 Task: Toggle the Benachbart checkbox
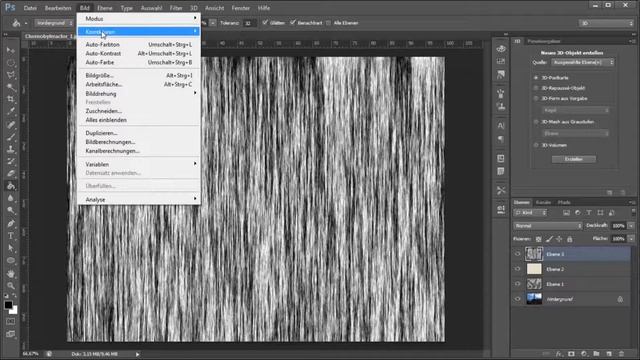293,23
